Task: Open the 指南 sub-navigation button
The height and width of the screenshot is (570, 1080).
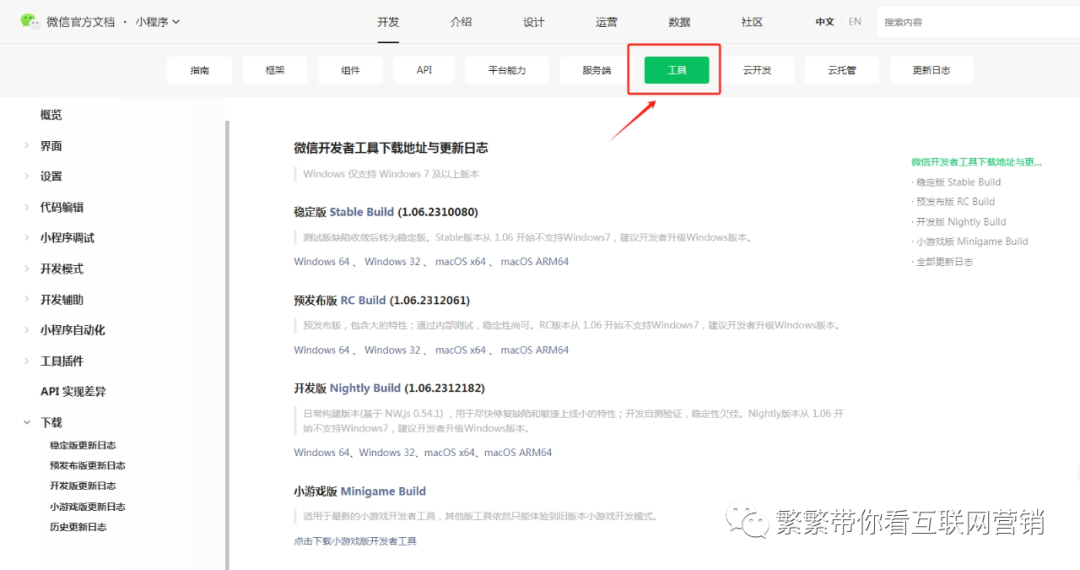Action: click(x=200, y=70)
